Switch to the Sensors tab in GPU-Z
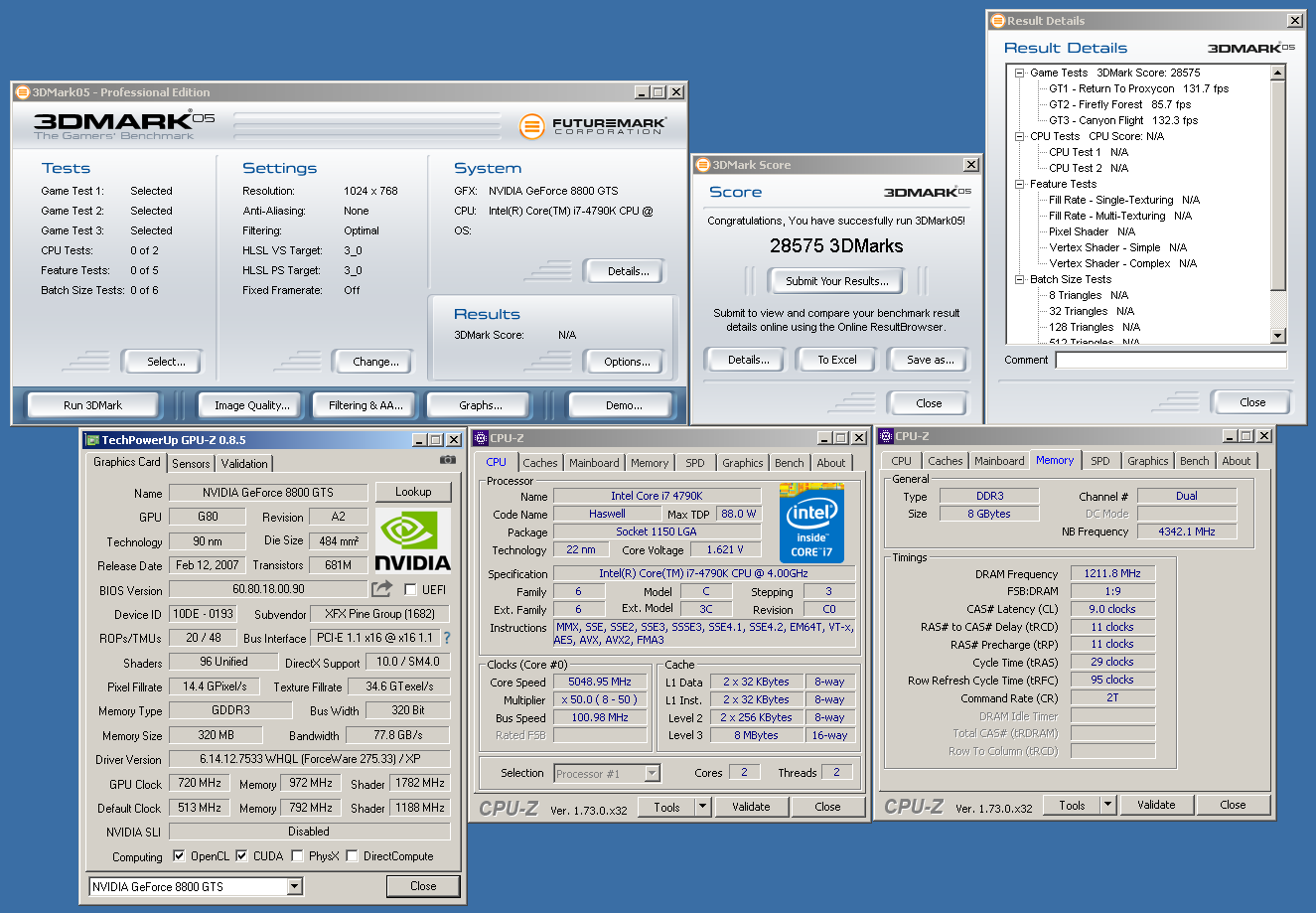This screenshot has width=1316, height=913. click(x=191, y=464)
